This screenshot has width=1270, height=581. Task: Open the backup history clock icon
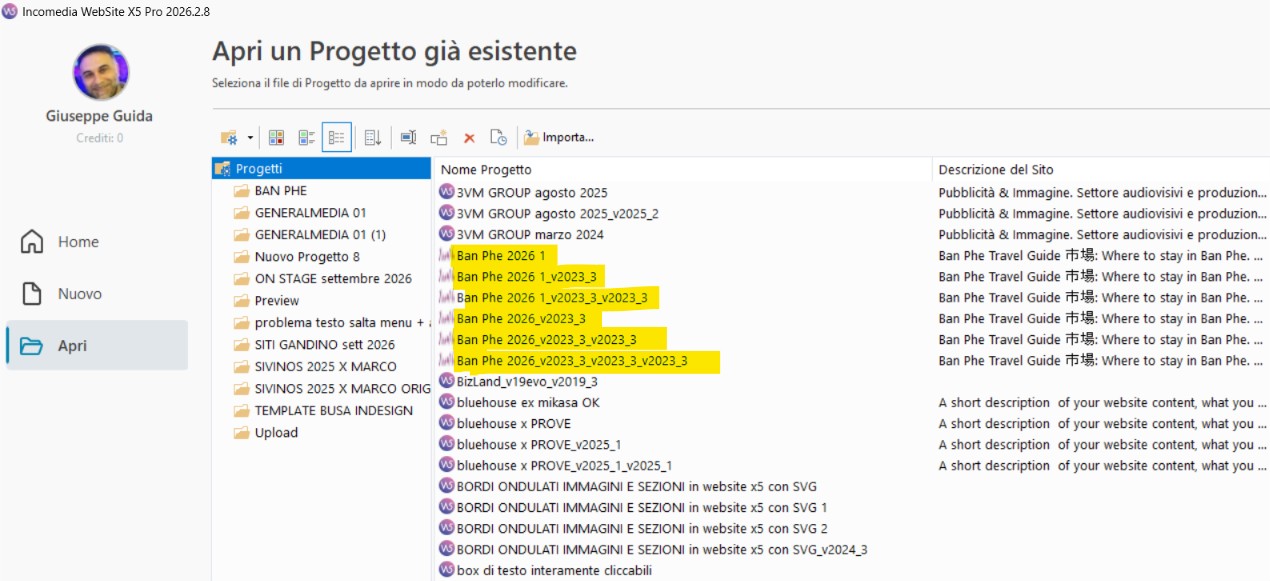click(x=498, y=137)
